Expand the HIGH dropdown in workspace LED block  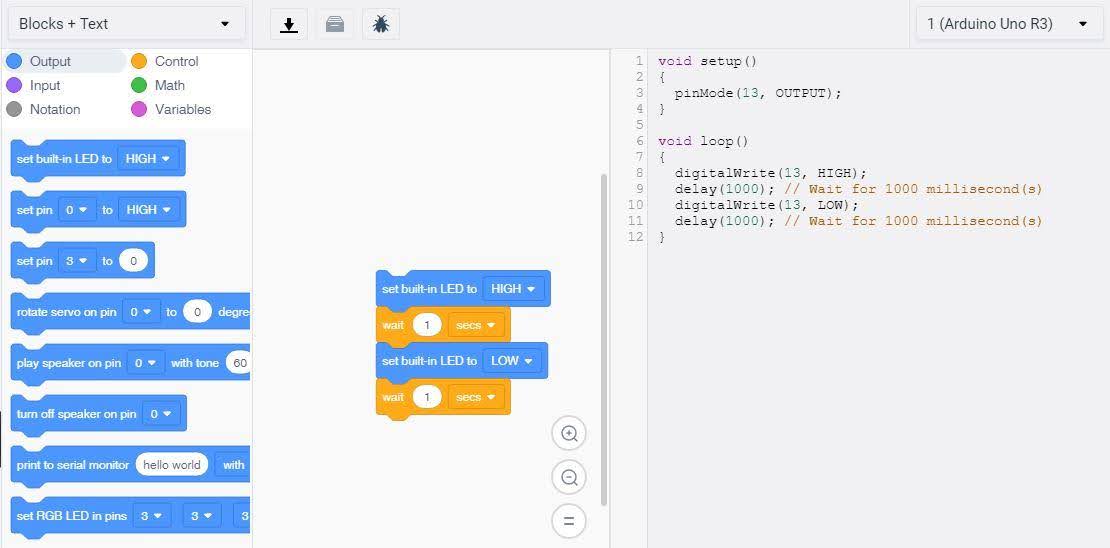click(x=513, y=289)
